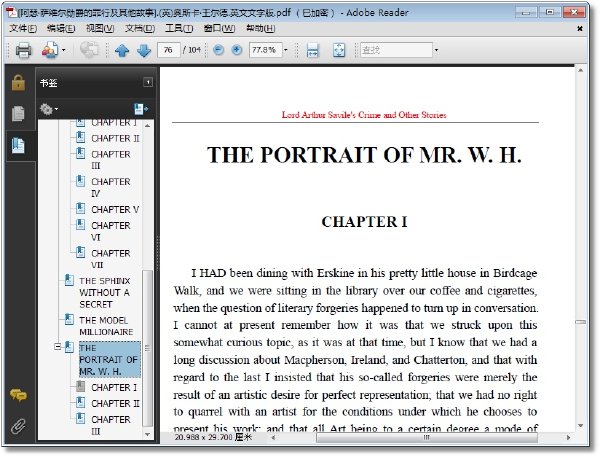Go to next page with the down arrow
This screenshot has height=457, width=600.
(144, 50)
